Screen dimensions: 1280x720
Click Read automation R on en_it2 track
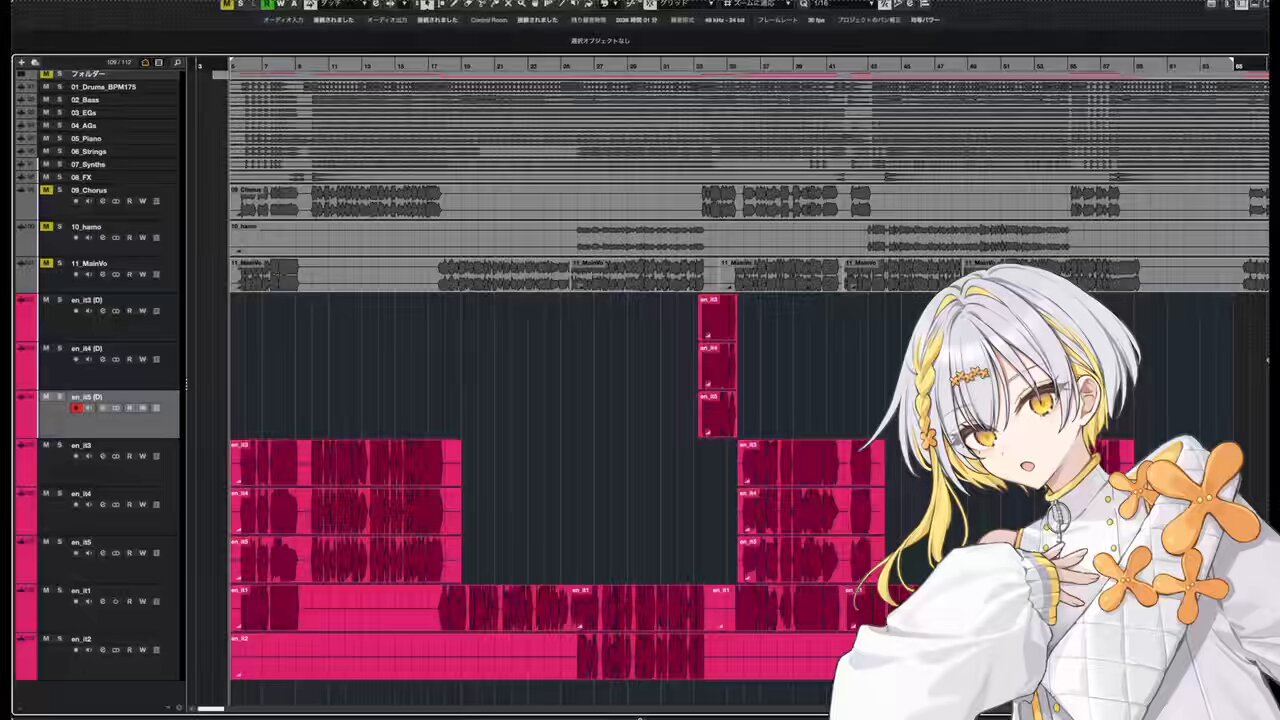129,650
